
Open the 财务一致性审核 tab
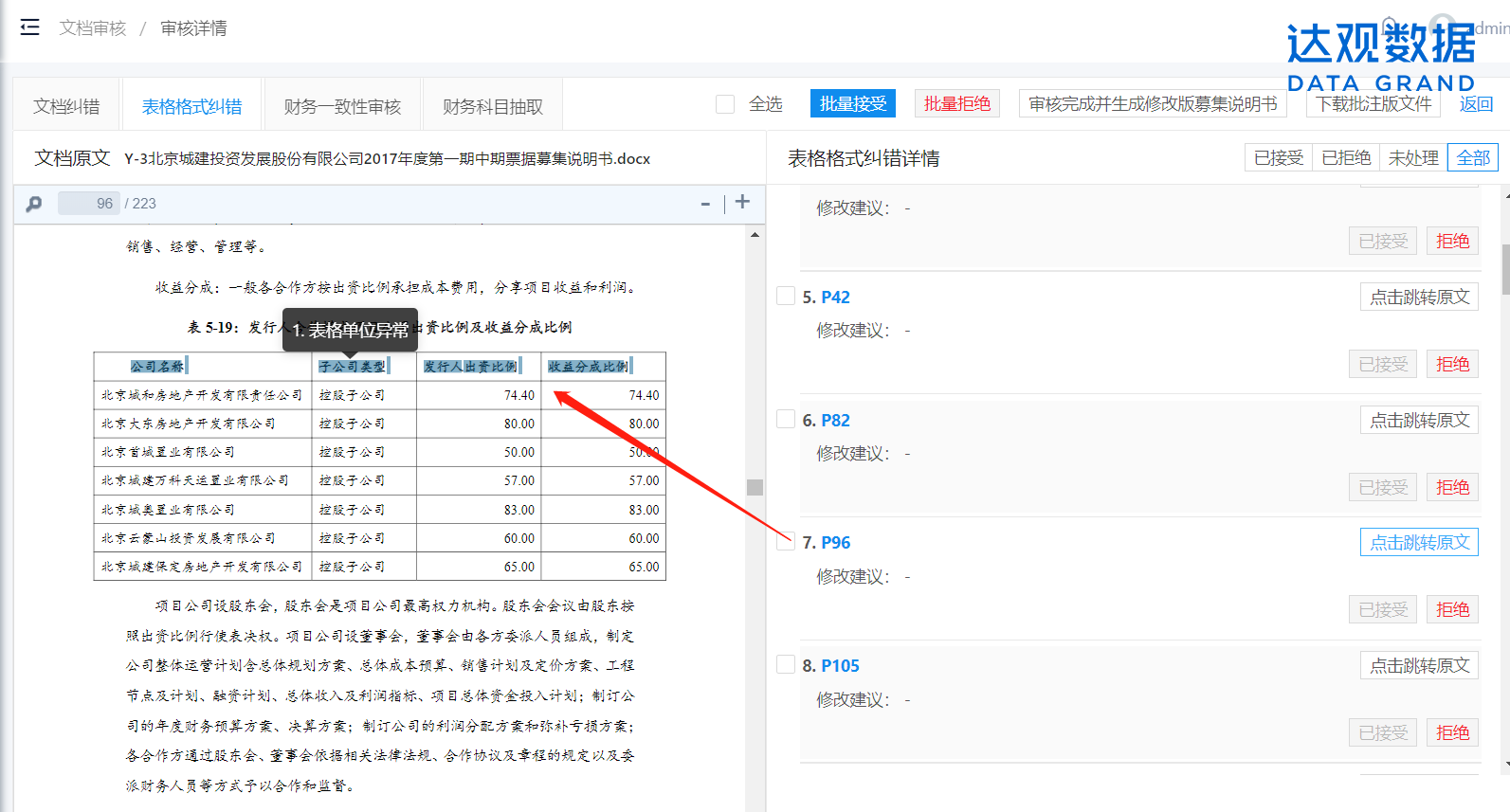click(342, 107)
